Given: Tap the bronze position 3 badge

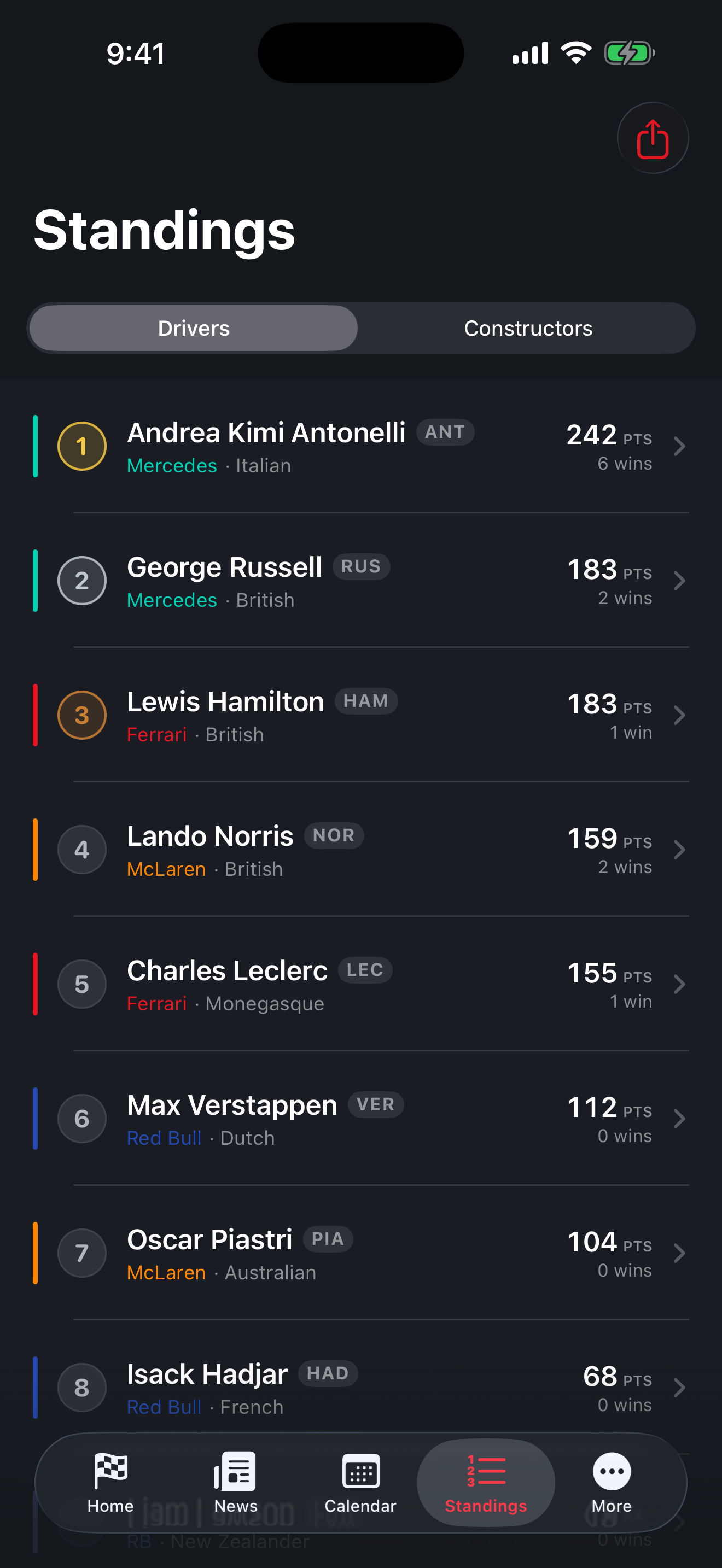Looking at the screenshot, I should (82, 715).
